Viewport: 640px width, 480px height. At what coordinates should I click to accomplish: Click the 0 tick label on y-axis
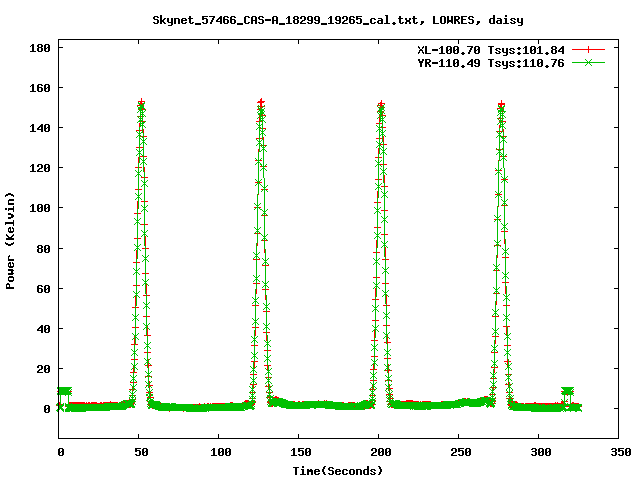(45, 408)
